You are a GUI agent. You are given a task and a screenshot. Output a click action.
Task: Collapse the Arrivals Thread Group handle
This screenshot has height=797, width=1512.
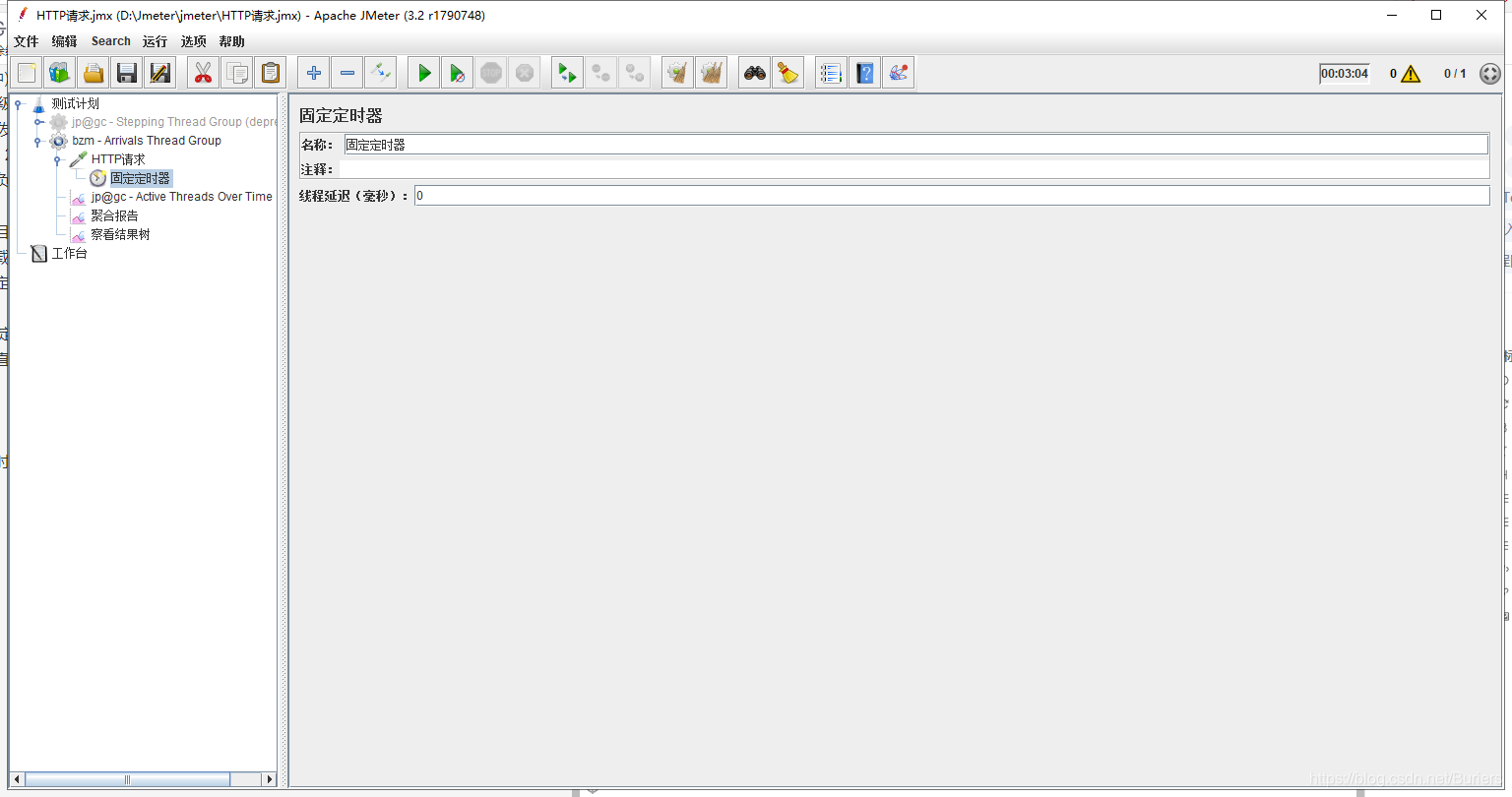tap(38, 141)
